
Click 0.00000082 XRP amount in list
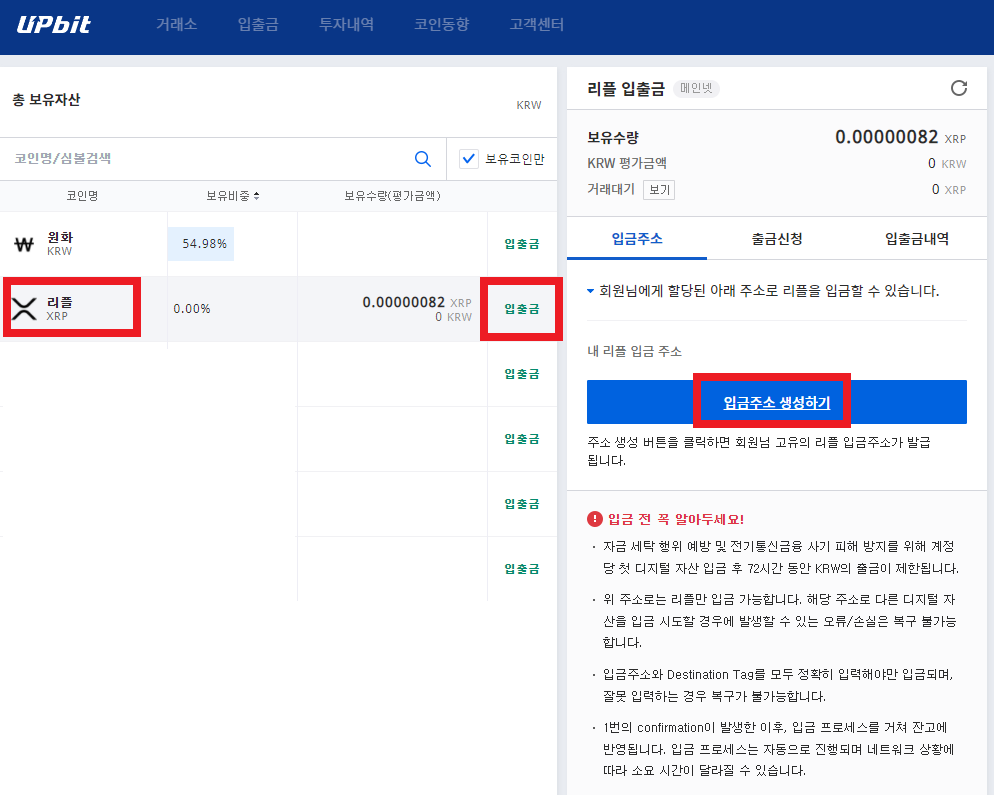click(416, 302)
